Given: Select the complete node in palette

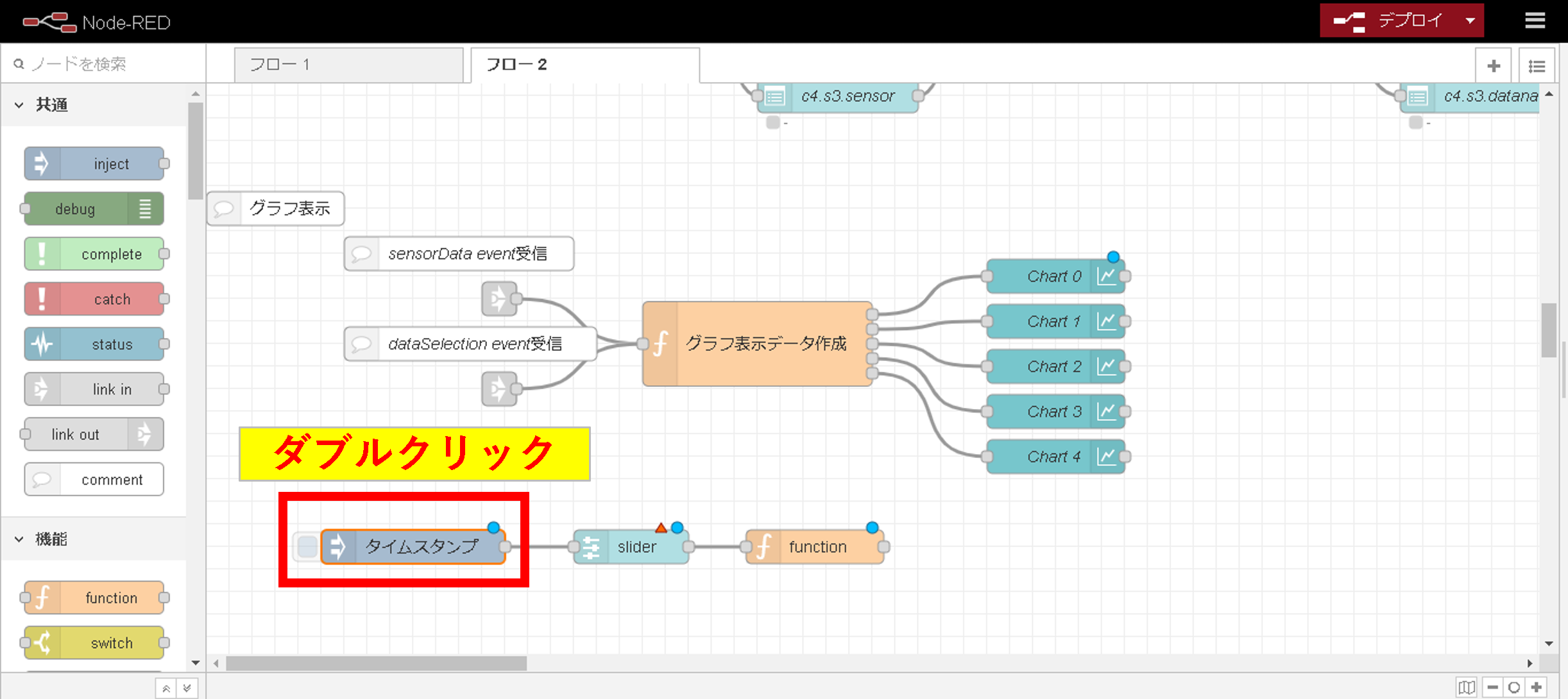Looking at the screenshot, I should point(94,254).
